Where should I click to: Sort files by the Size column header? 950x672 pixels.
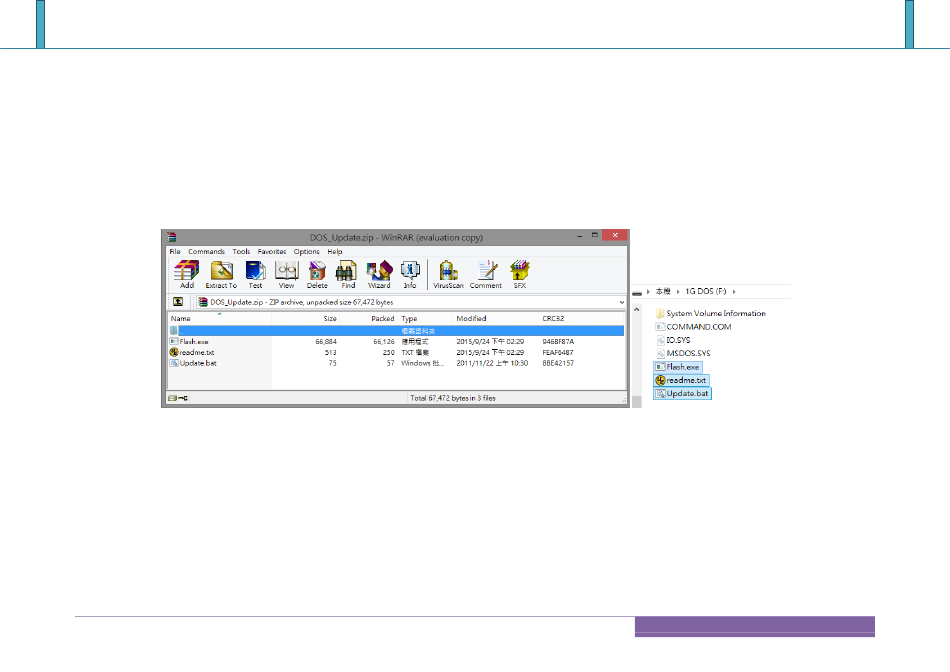pos(329,319)
